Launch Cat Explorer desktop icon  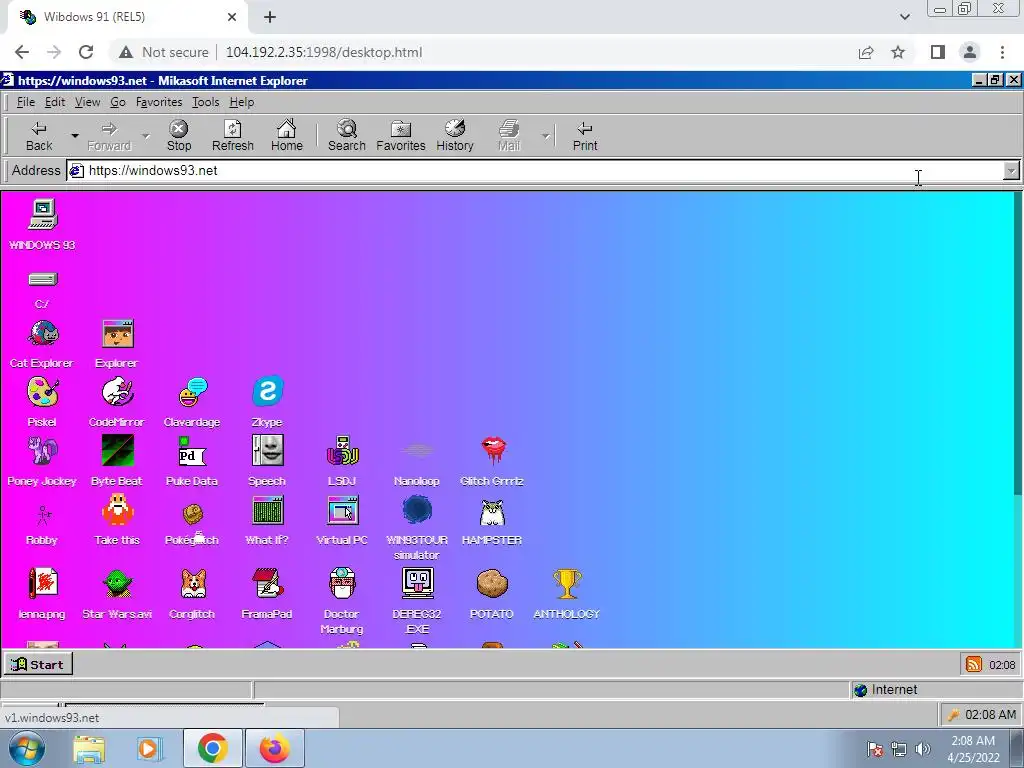pyautogui.click(x=43, y=334)
